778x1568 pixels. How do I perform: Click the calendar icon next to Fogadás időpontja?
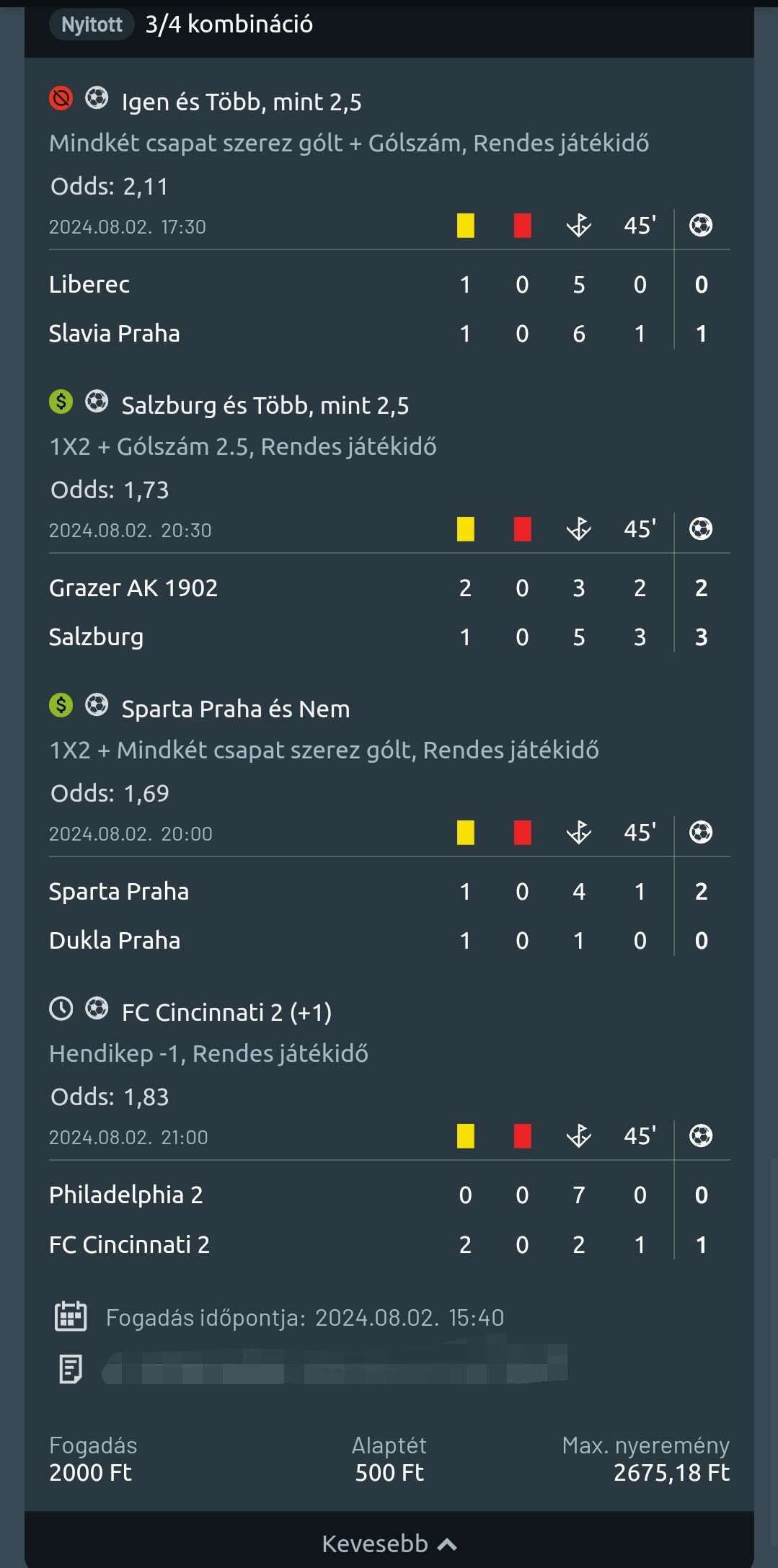(71, 1316)
